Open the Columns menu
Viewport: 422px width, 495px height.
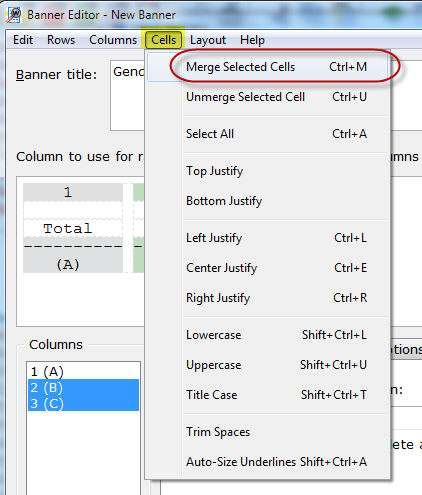113,40
